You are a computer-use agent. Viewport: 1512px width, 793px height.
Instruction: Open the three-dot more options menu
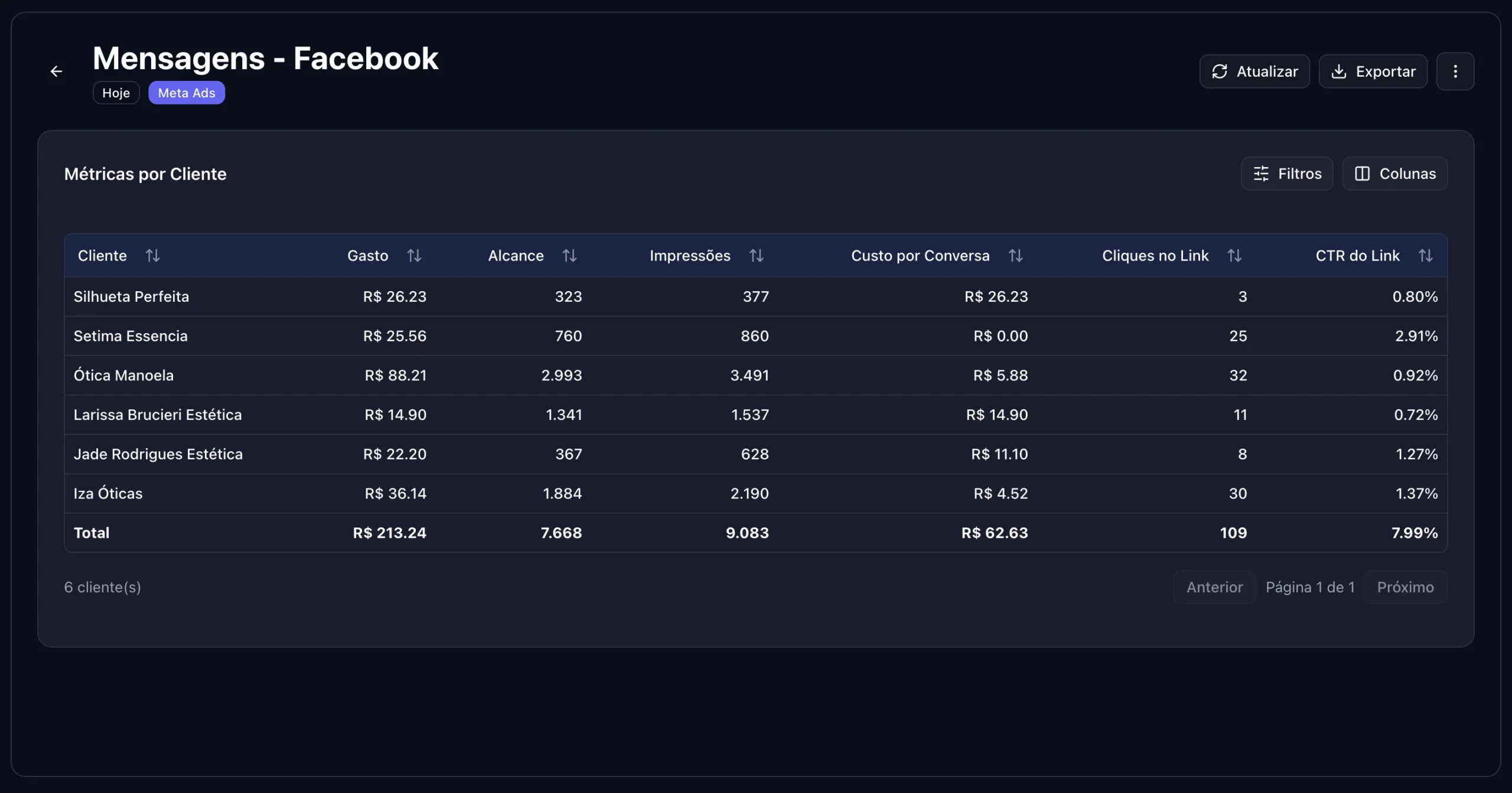tap(1455, 71)
